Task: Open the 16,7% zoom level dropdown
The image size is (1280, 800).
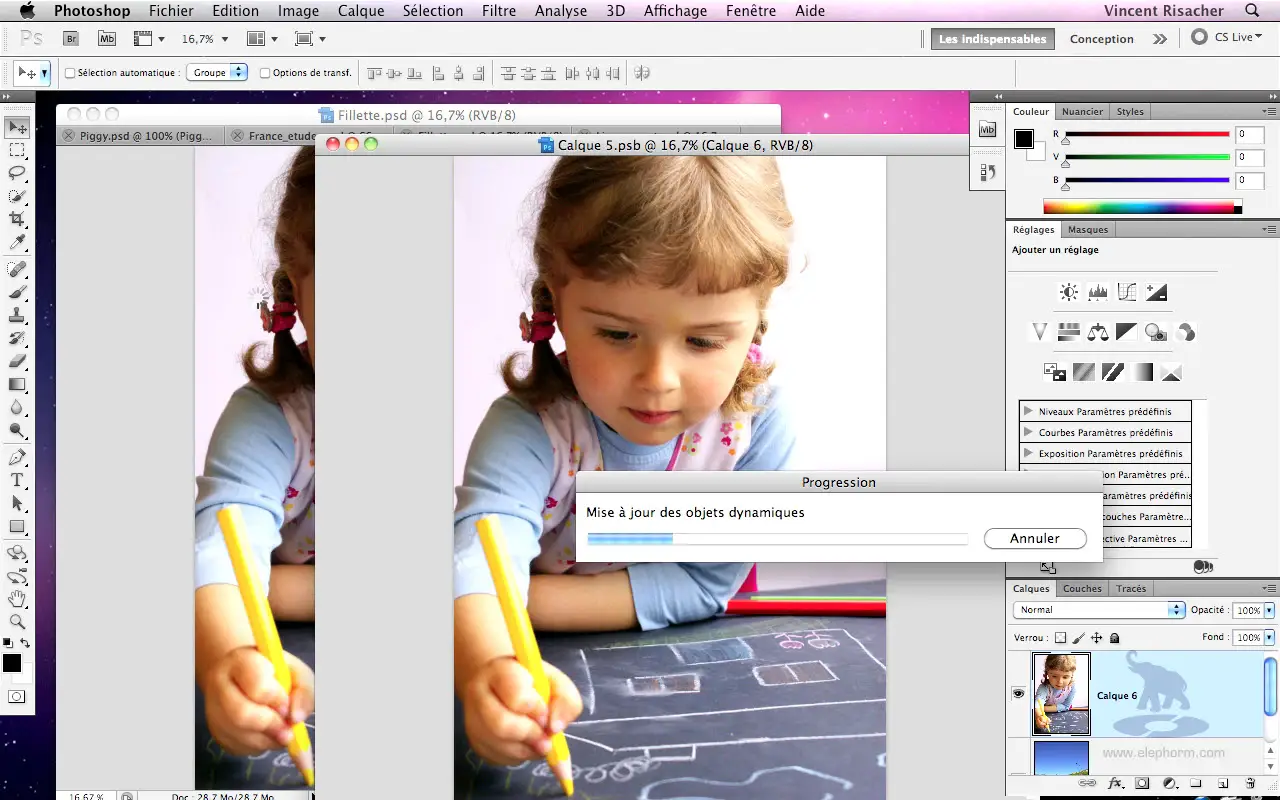Action: 225,39
